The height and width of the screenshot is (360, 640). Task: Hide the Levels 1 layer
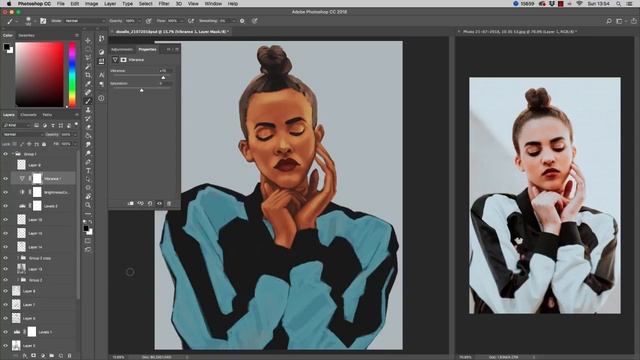coord(5,332)
